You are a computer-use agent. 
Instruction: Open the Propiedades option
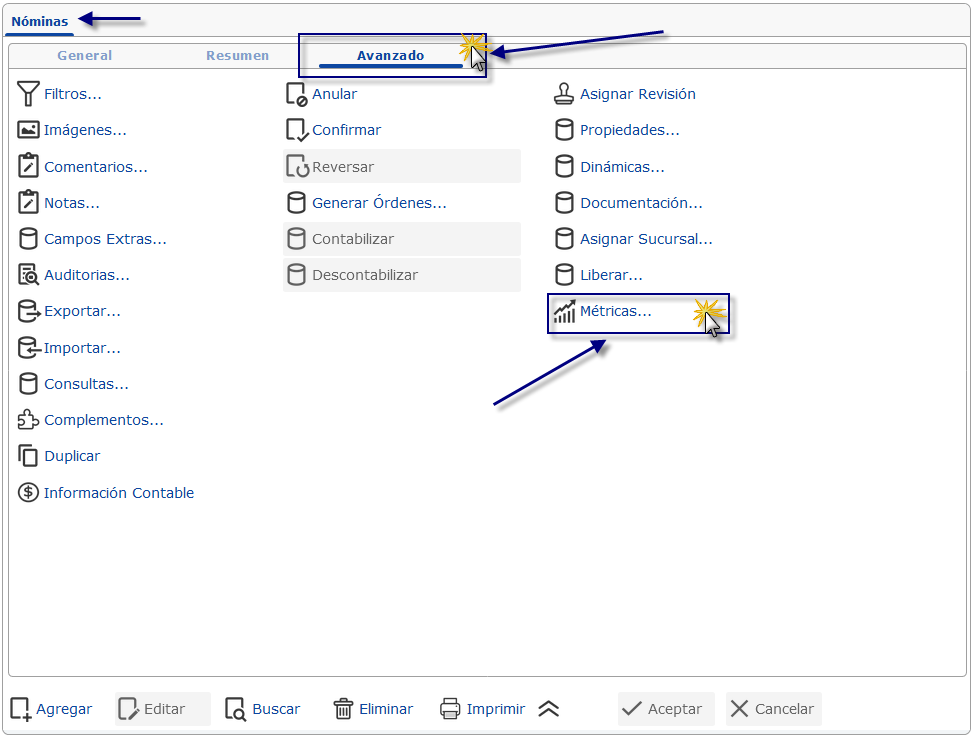pos(630,130)
